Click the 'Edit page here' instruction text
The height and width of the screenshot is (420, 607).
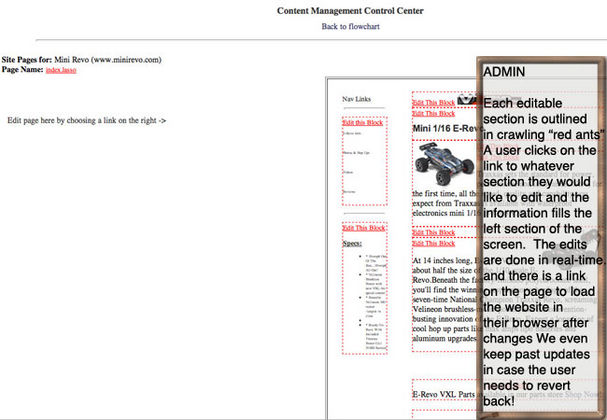[x=87, y=120]
